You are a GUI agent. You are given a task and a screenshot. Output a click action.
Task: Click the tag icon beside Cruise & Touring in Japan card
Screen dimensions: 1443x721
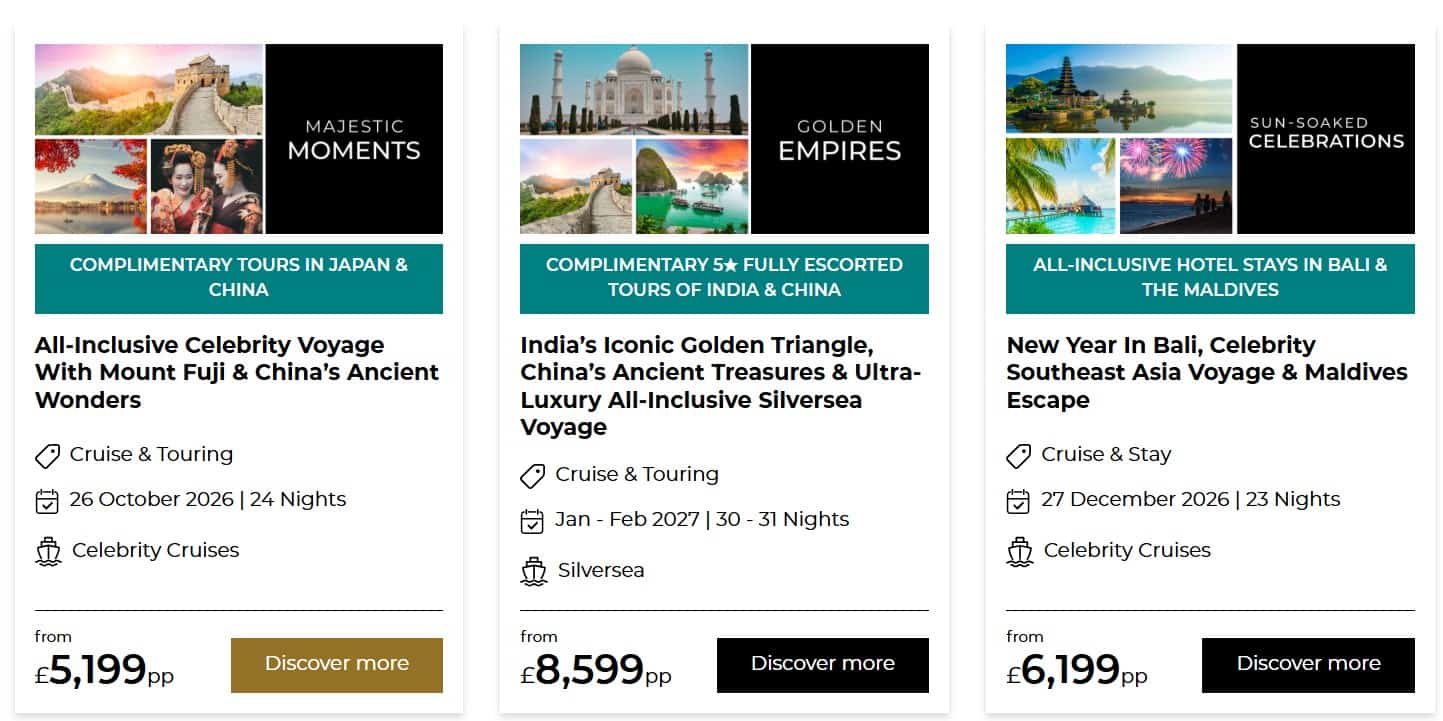click(x=47, y=457)
